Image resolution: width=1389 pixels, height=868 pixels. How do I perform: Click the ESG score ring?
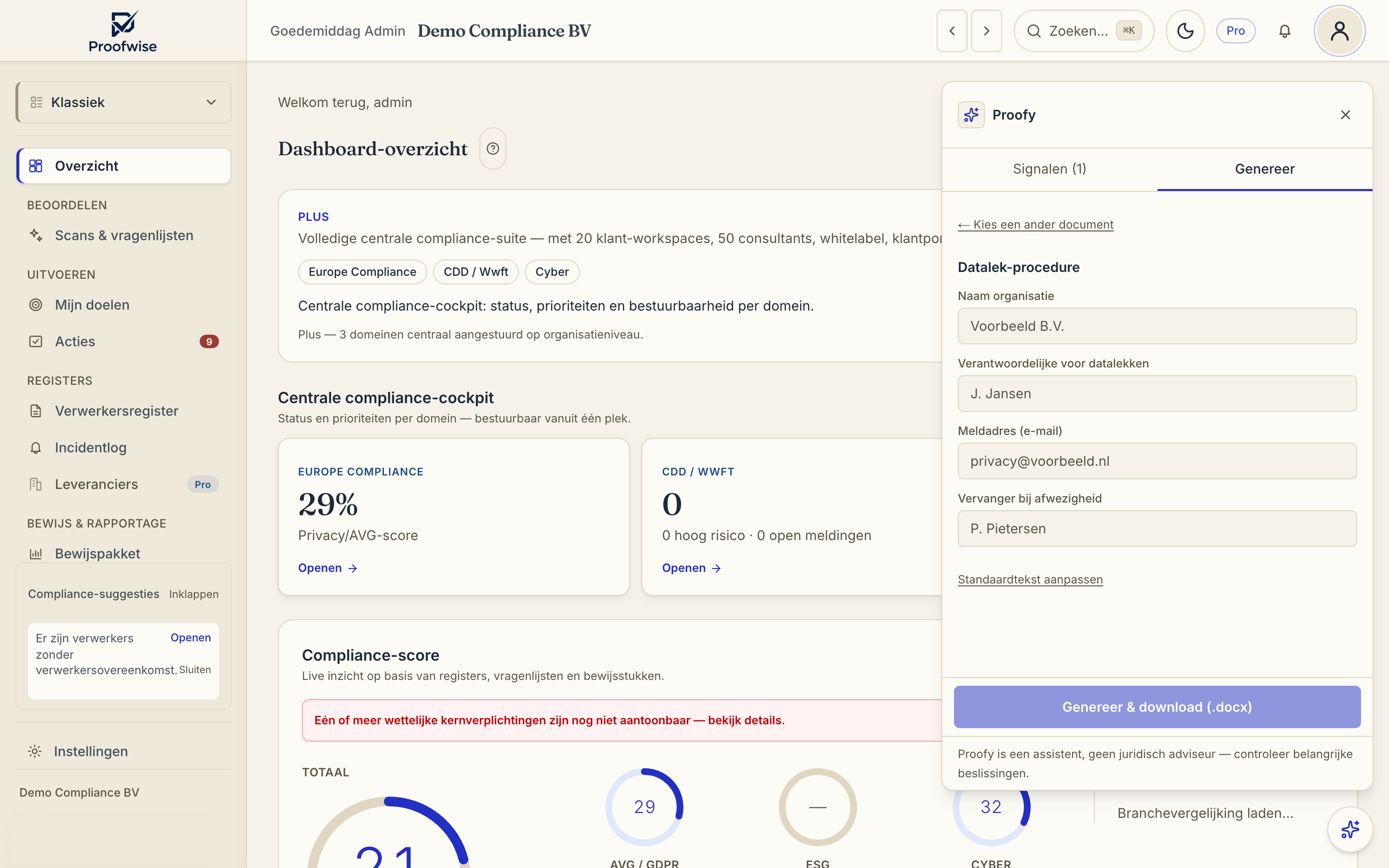(x=817, y=807)
